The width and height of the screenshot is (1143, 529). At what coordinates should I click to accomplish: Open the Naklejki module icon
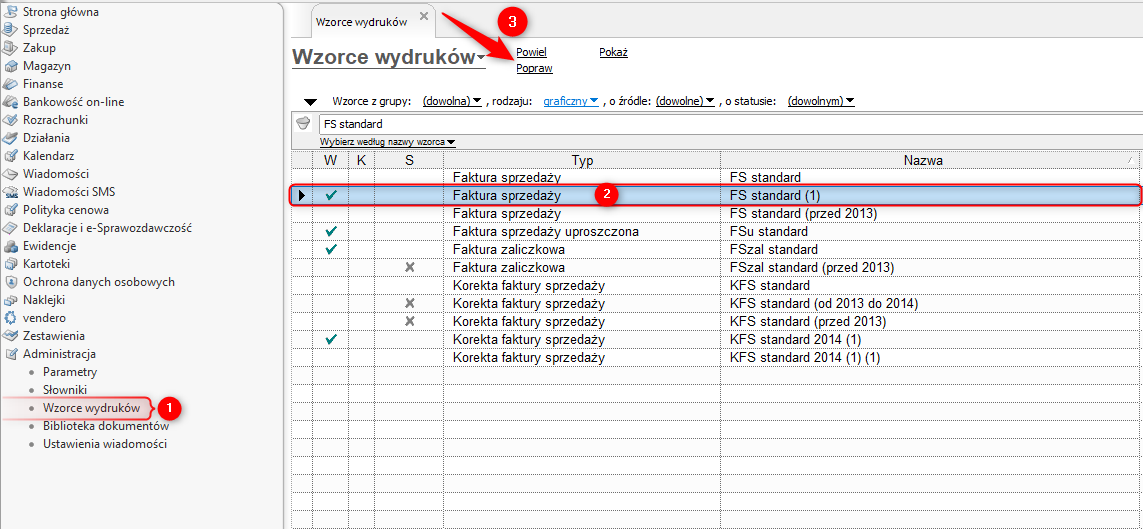(x=10, y=300)
